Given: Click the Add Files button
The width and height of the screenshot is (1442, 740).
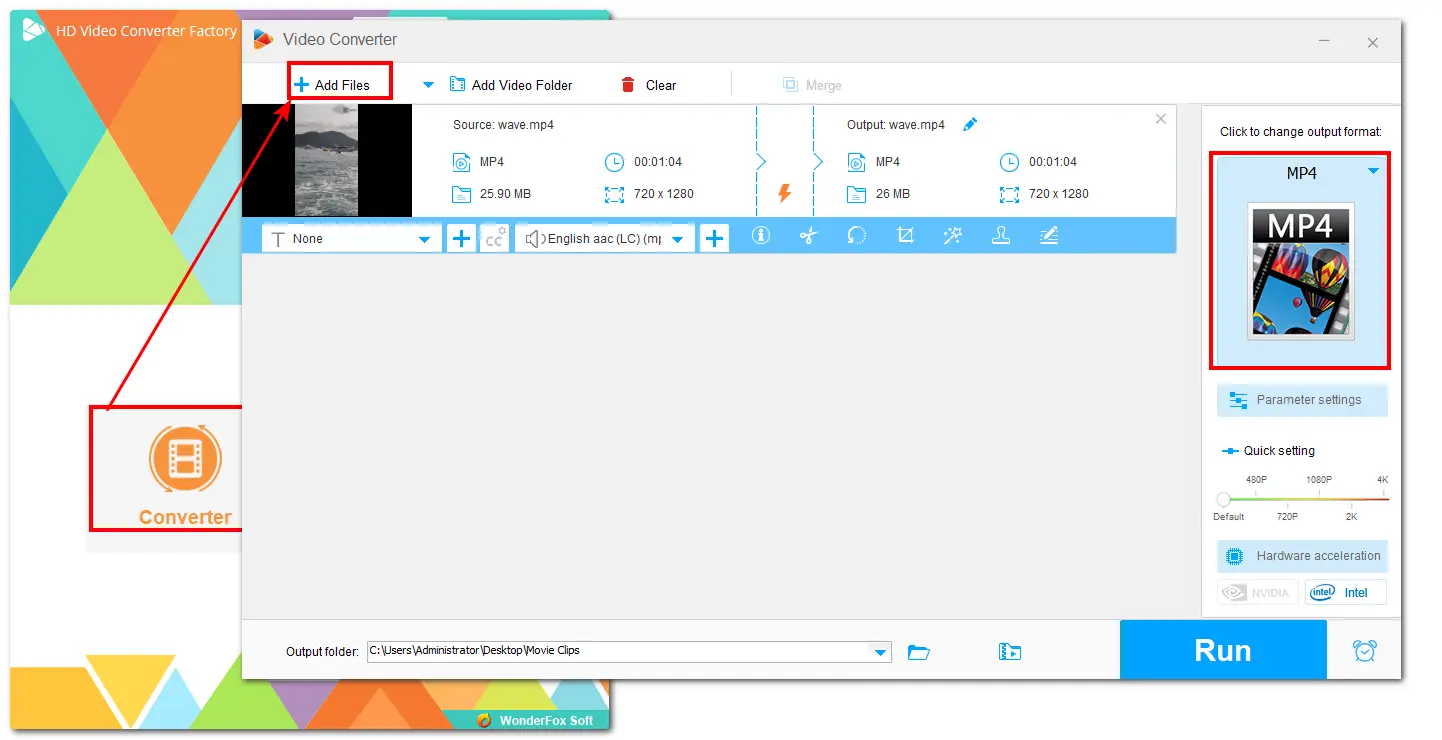Looking at the screenshot, I should coord(332,85).
